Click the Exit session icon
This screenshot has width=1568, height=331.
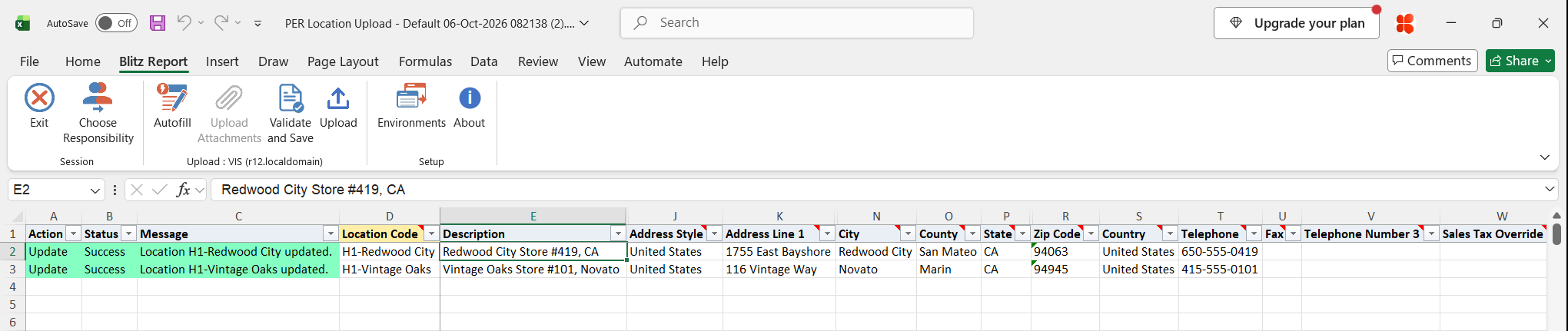(39, 98)
